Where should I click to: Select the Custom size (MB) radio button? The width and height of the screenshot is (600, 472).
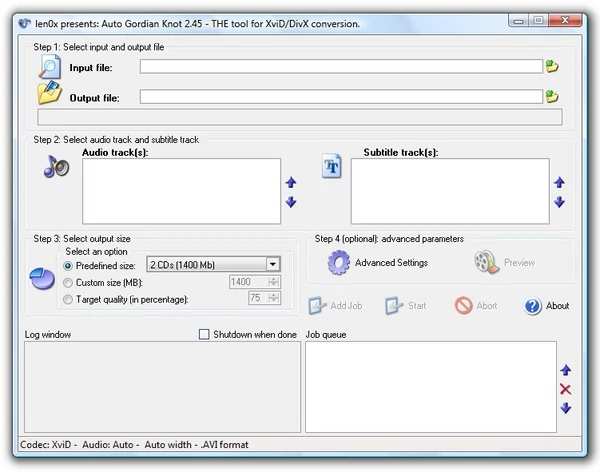(x=68, y=283)
